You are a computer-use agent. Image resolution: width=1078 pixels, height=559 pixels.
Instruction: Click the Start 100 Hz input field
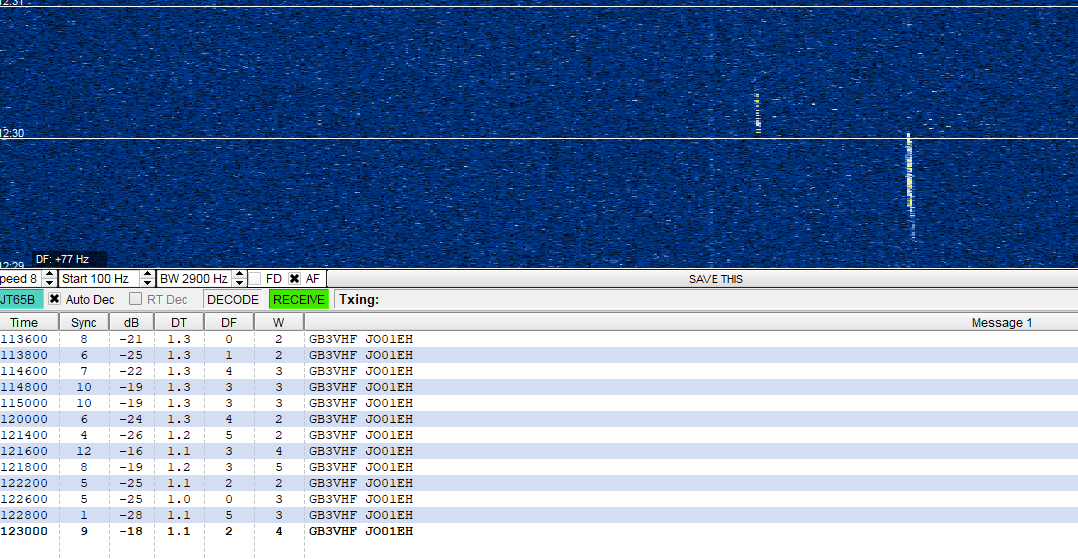[98, 279]
